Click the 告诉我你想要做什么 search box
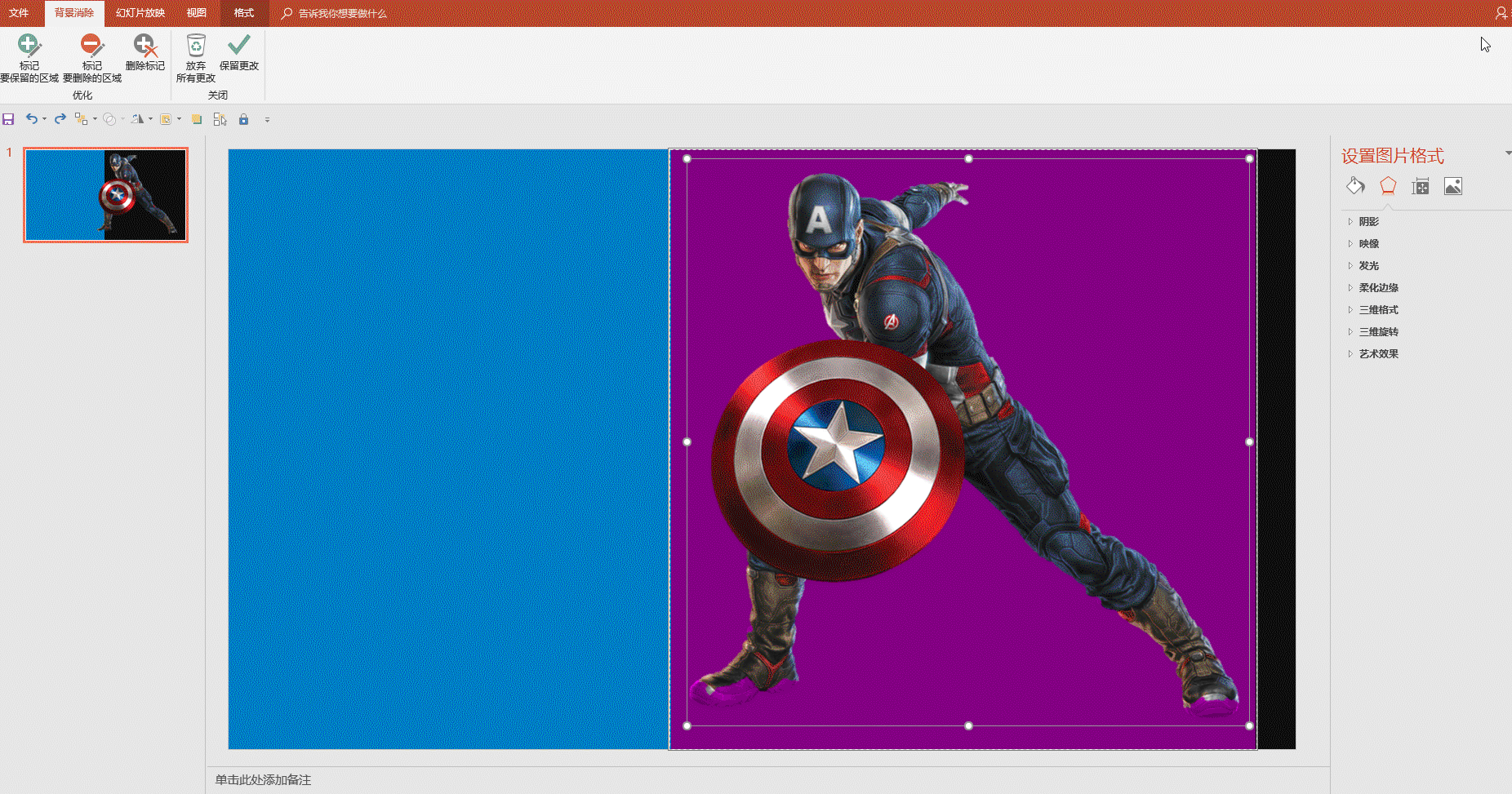1512x794 pixels. [x=342, y=13]
